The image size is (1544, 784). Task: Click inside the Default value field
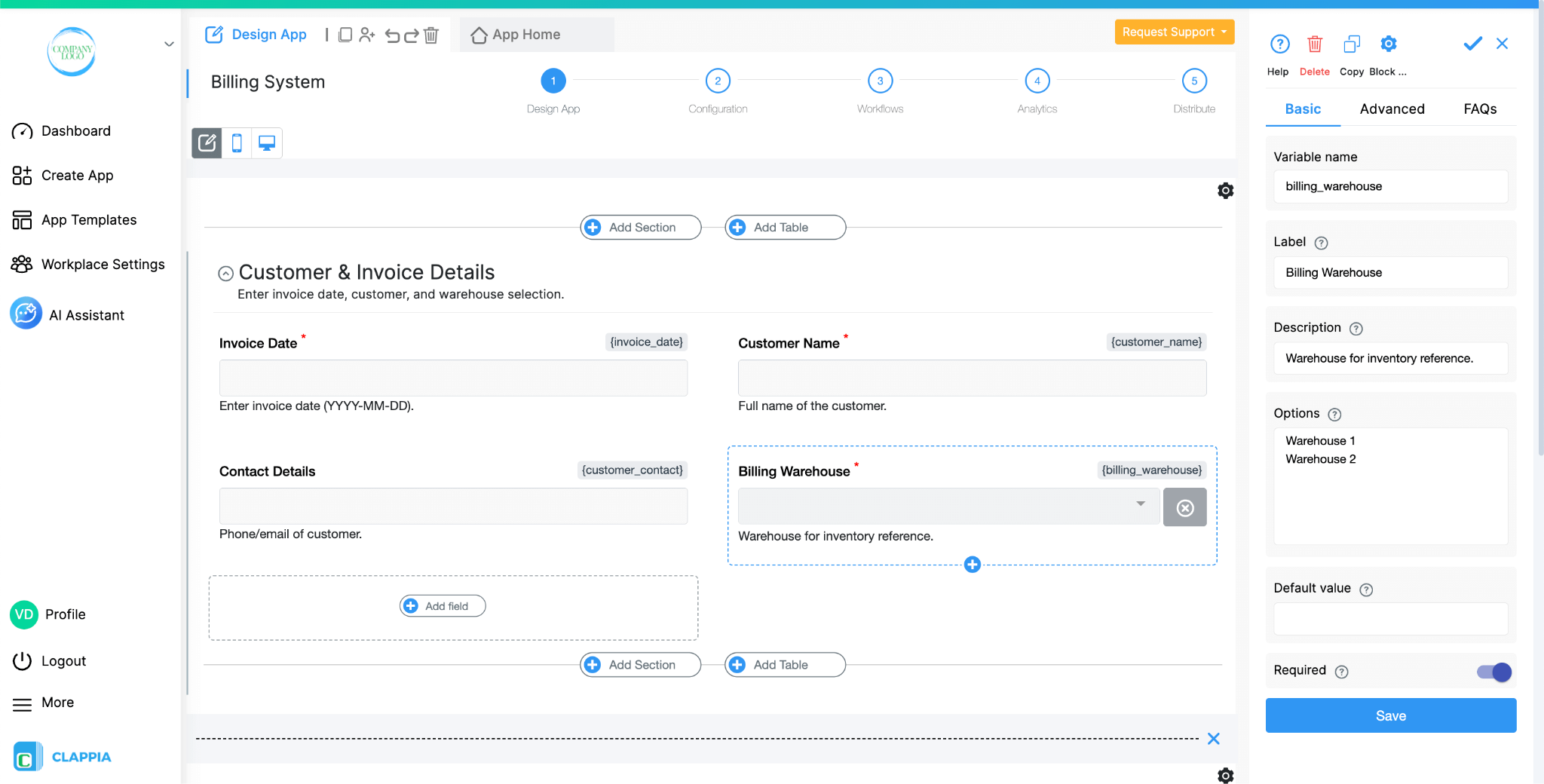1389,619
